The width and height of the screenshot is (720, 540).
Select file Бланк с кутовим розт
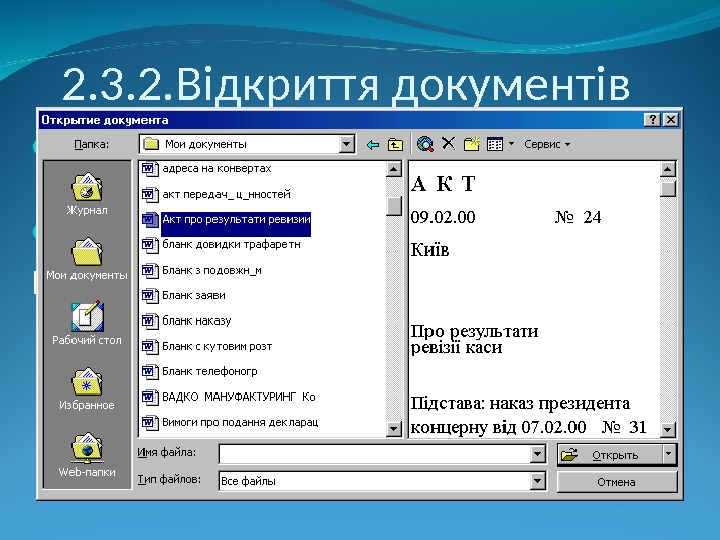[x=217, y=346]
